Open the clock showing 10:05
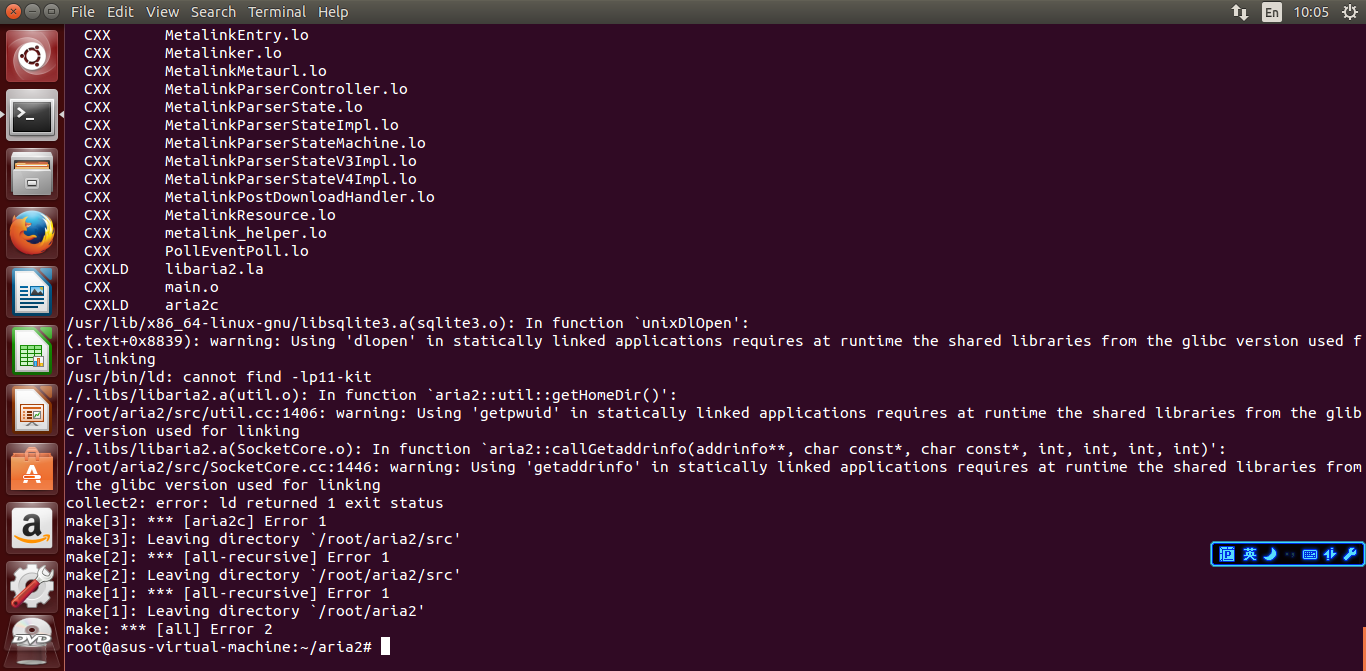The height and width of the screenshot is (671, 1366). (1312, 12)
